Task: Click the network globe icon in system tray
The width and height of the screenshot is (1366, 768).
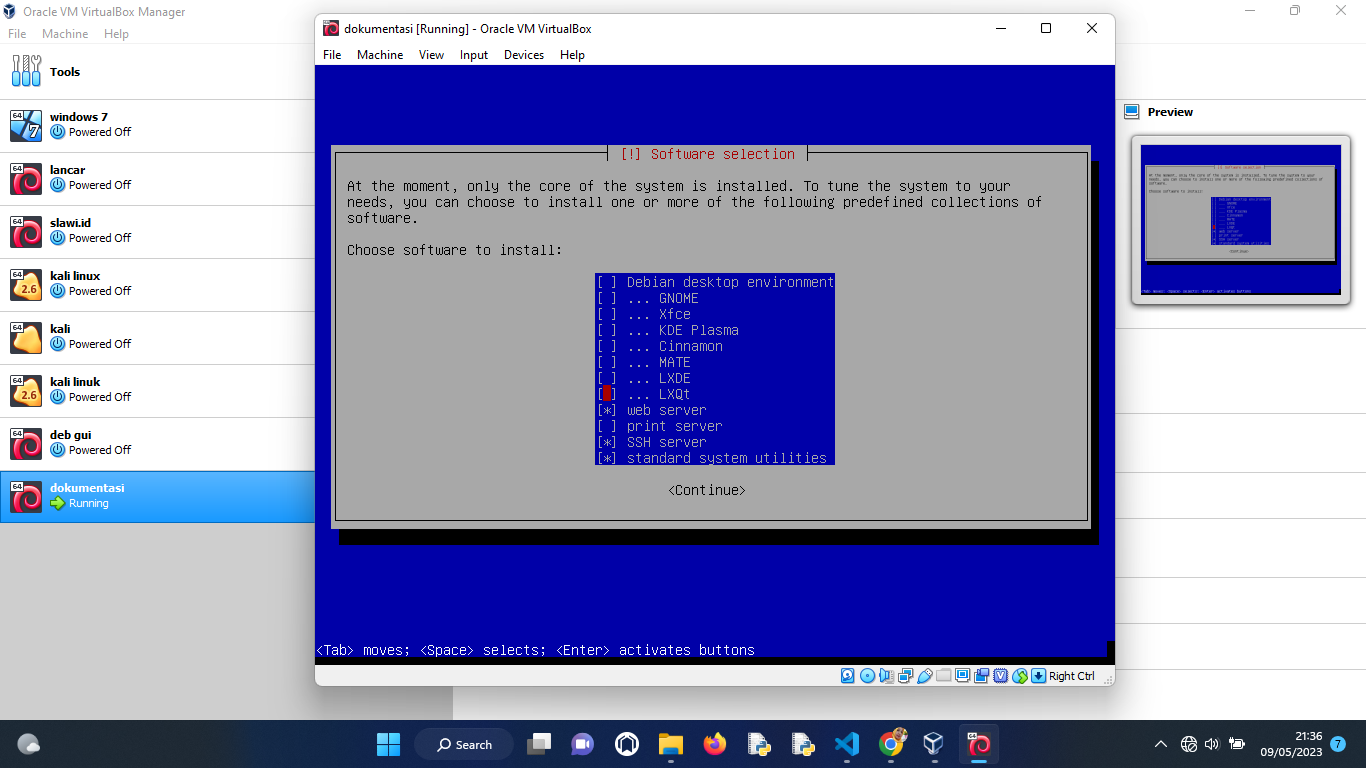Action: point(1188,744)
